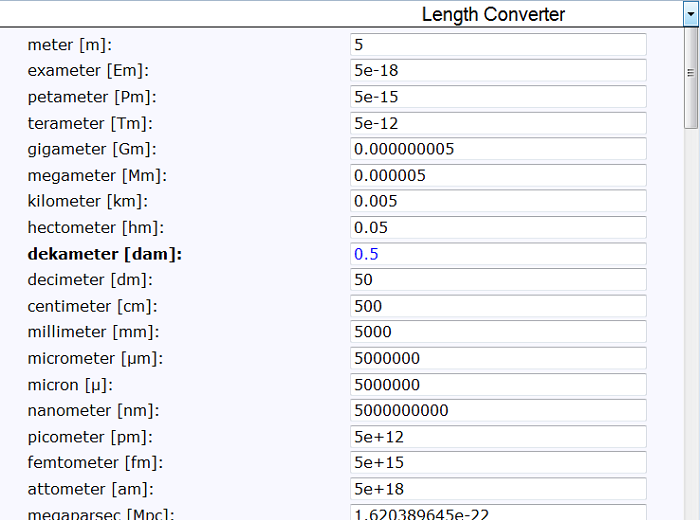Open the Length Converter dropdown arrow
700x520 pixels.
[x=689, y=14]
